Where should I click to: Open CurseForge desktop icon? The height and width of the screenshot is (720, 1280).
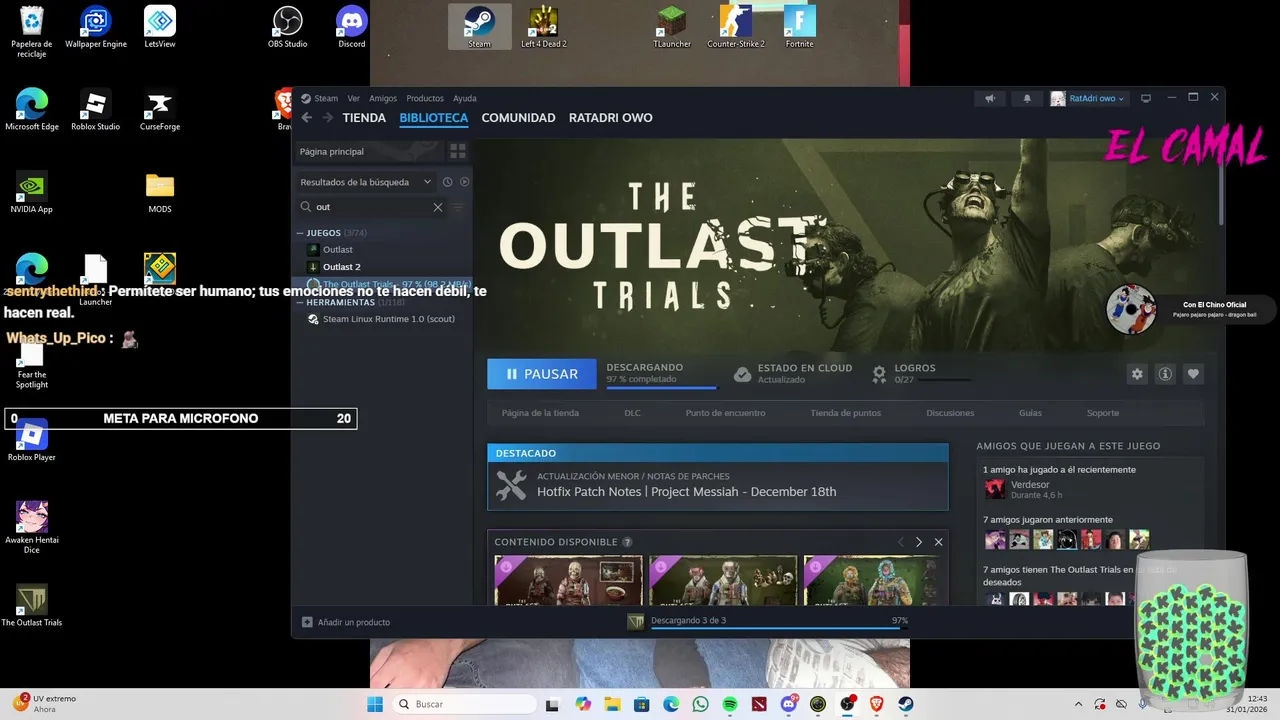pos(160,110)
